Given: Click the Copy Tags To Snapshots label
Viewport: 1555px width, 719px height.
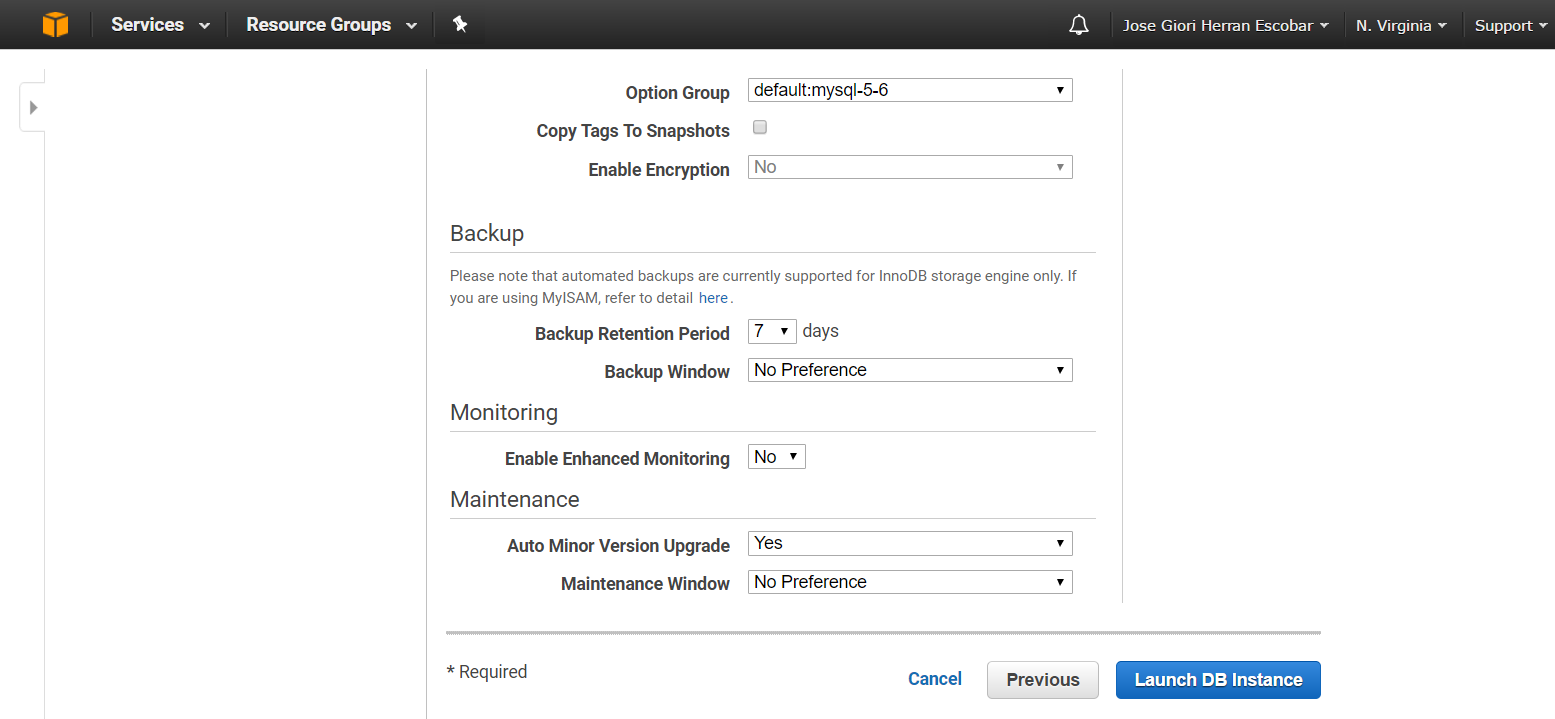Looking at the screenshot, I should tap(633, 131).
